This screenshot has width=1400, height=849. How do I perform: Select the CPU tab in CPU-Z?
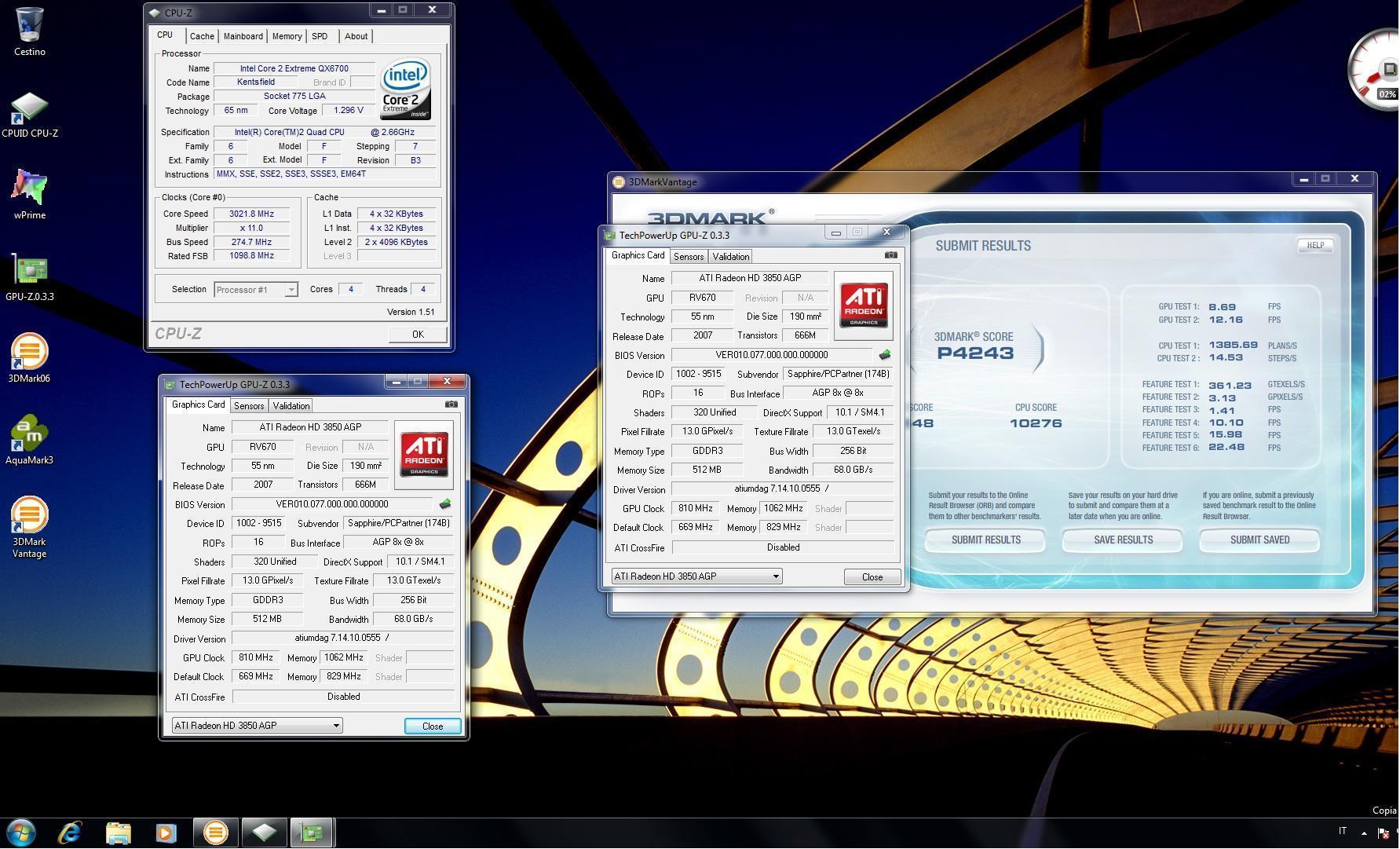point(165,35)
